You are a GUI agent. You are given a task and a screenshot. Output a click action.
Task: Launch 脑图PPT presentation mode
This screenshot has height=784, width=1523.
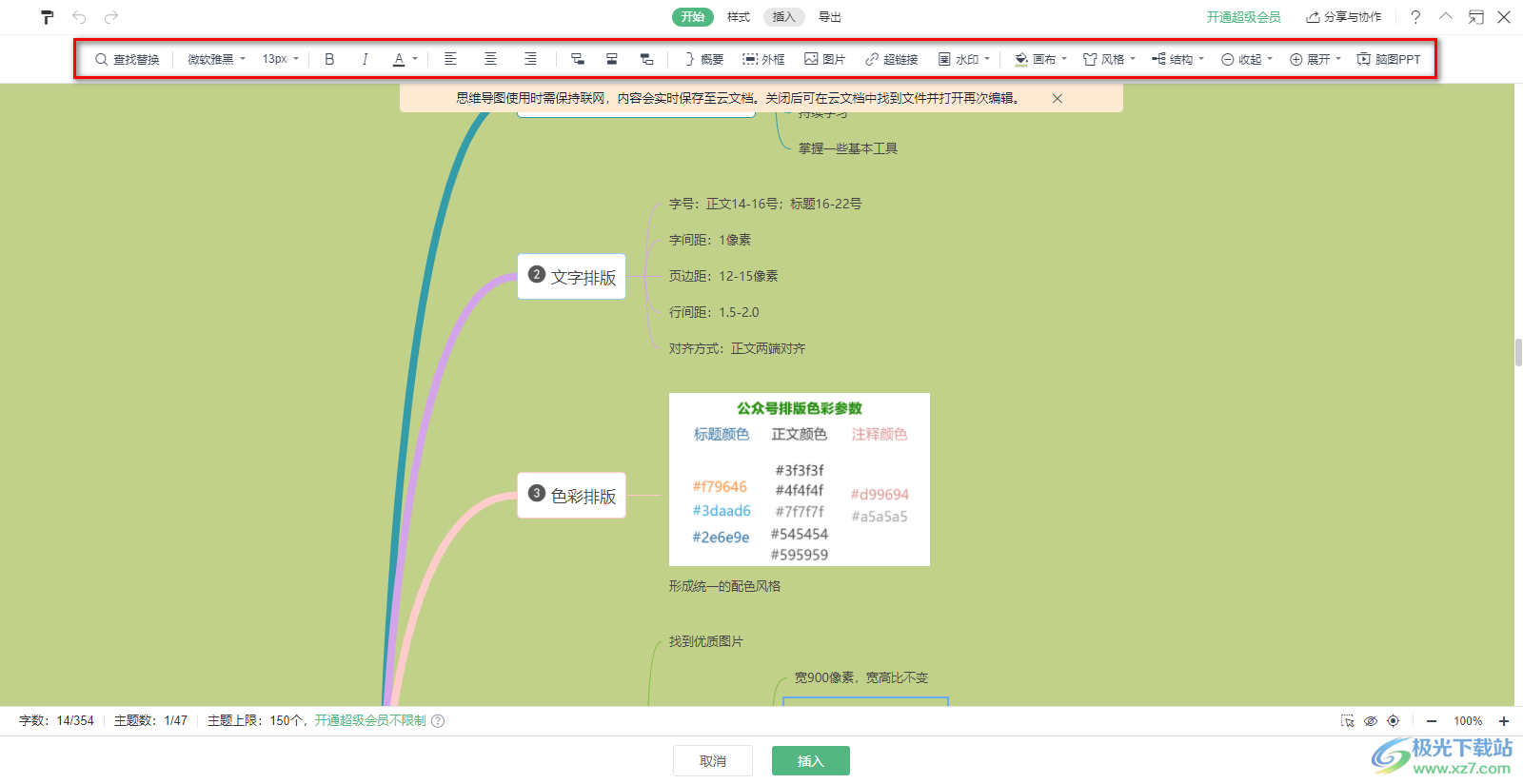point(1389,59)
